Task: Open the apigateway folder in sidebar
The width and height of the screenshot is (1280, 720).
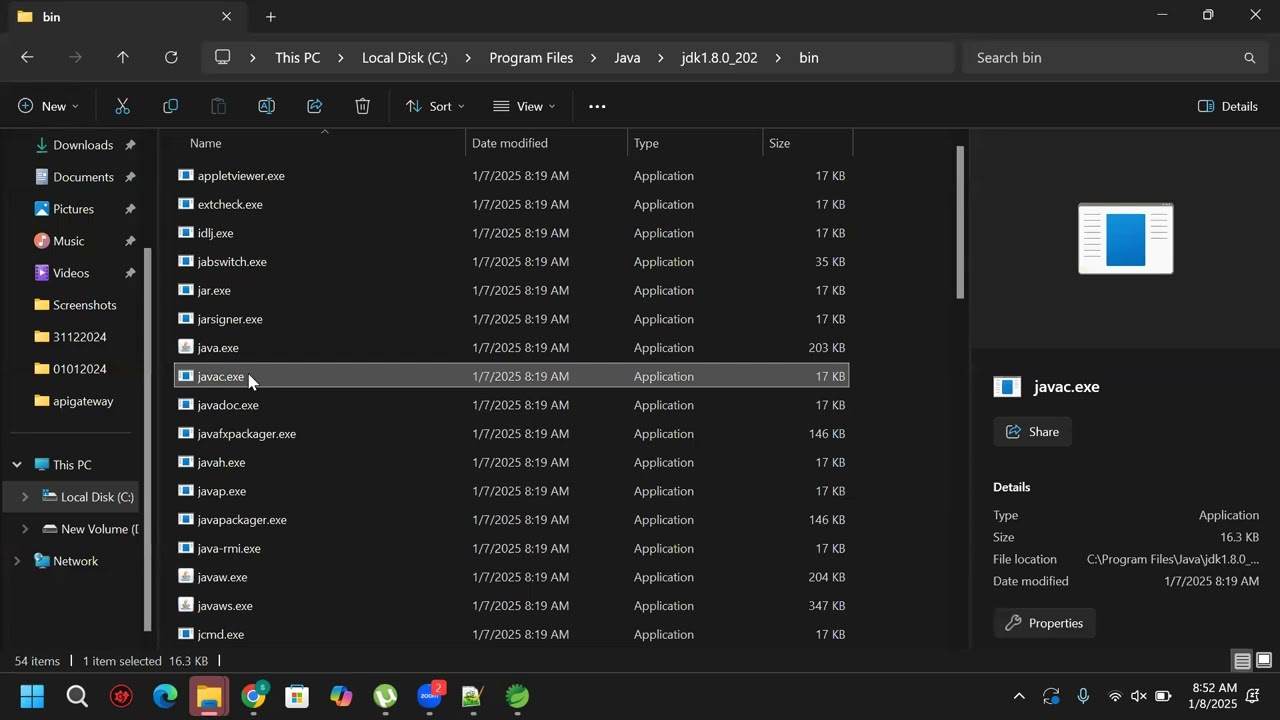Action: click(x=83, y=401)
